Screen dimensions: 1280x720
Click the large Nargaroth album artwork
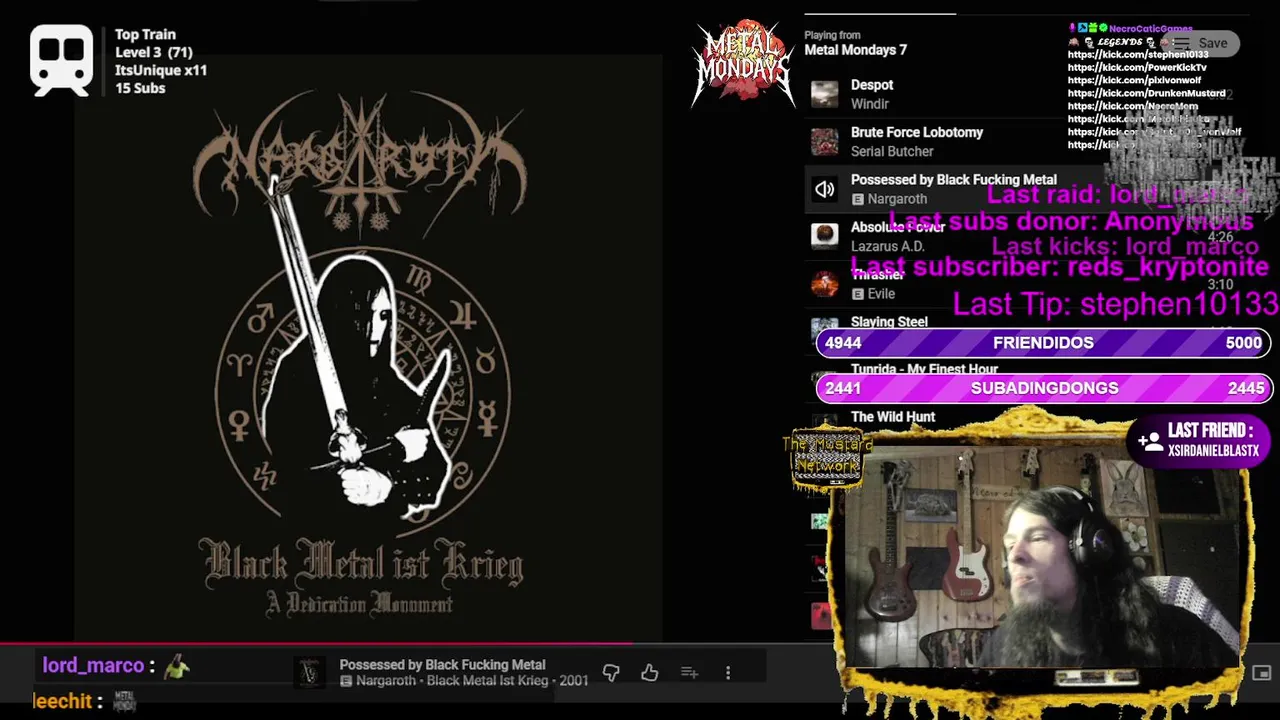click(368, 347)
